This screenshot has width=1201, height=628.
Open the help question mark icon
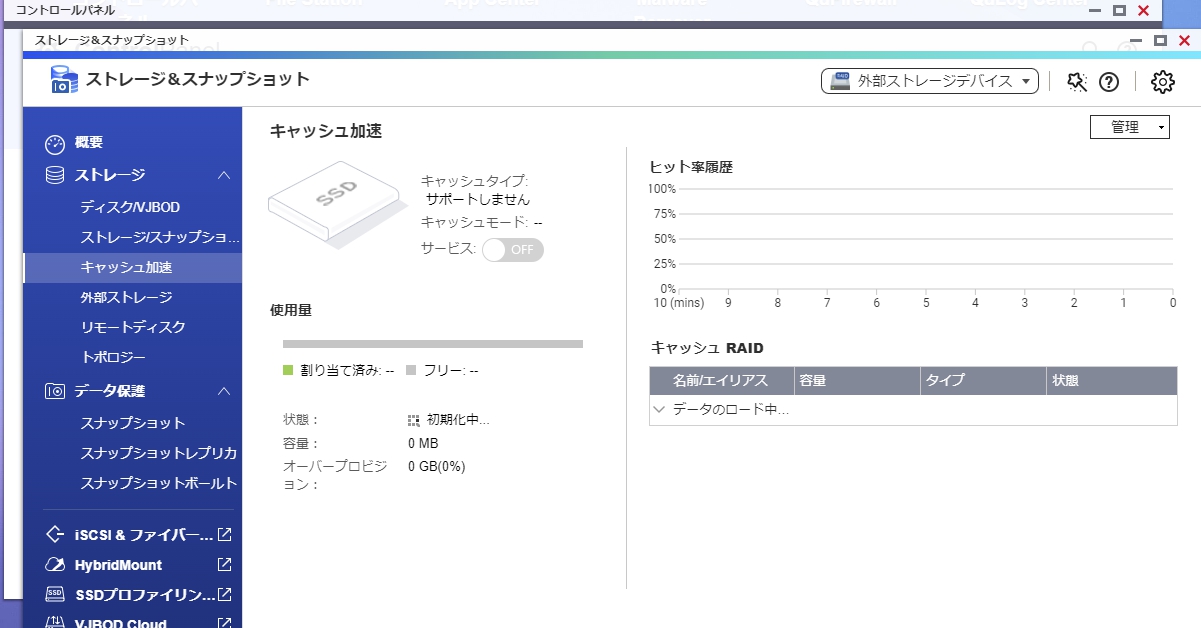coord(1108,82)
